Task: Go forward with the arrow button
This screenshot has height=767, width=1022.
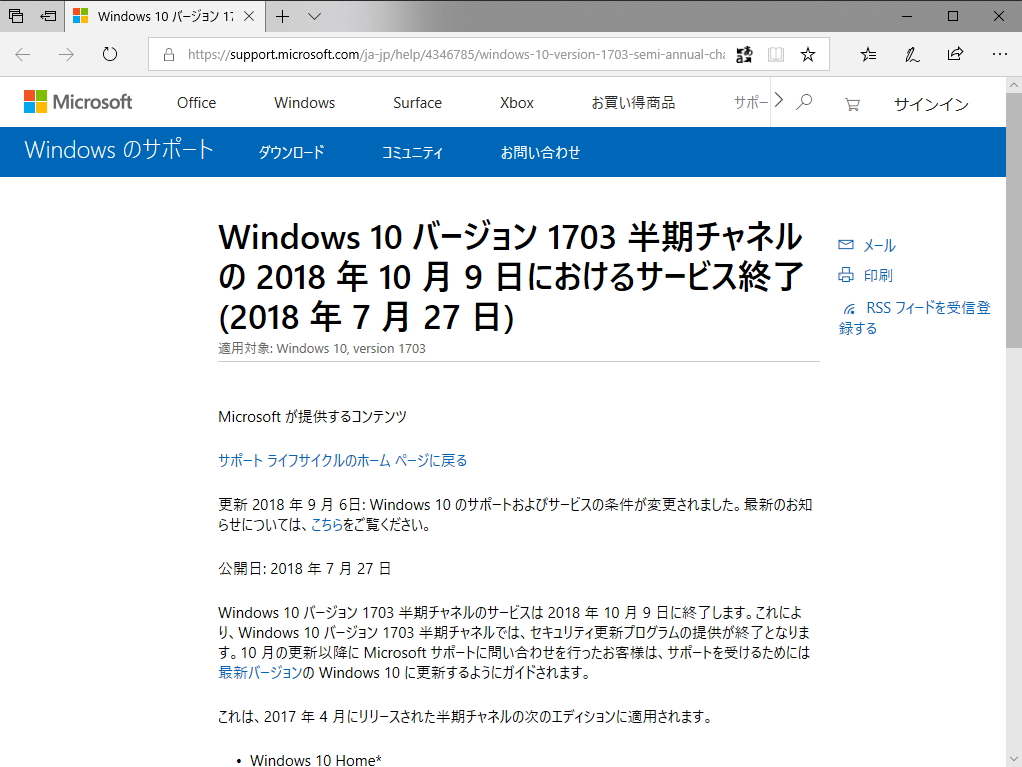Action: (66, 54)
